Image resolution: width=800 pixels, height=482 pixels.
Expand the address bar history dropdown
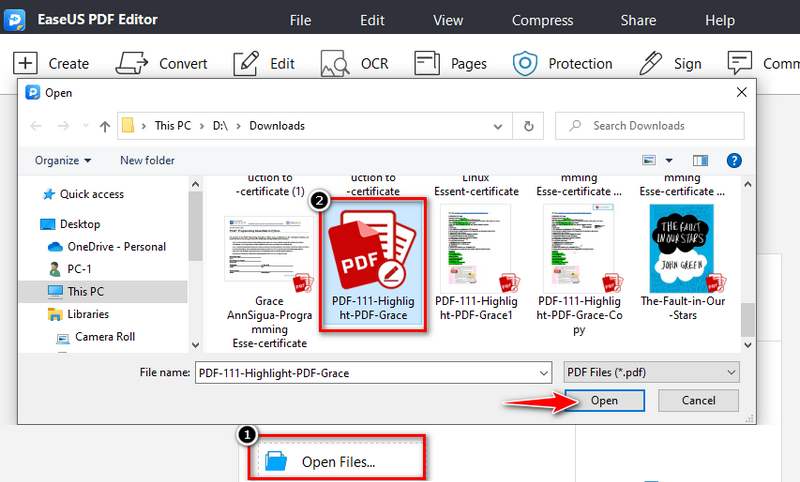498,126
